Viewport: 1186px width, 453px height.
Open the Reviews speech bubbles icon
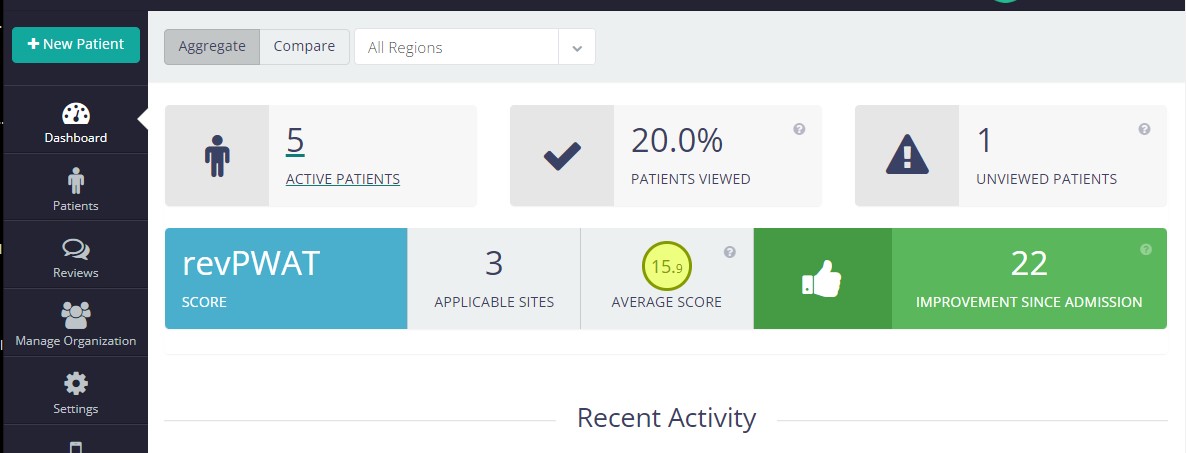(x=76, y=249)
